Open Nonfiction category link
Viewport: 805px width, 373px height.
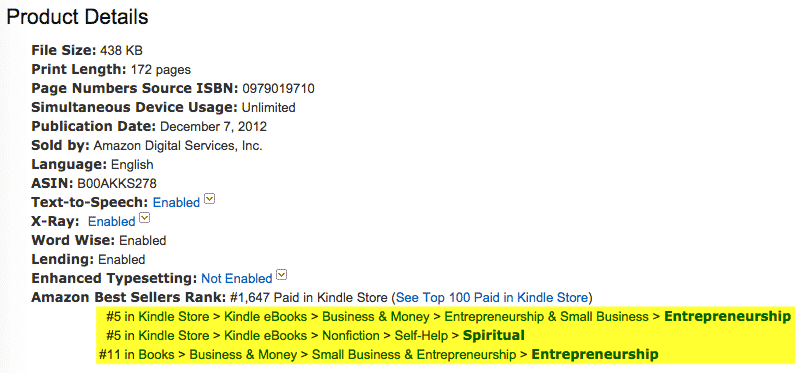351,336
